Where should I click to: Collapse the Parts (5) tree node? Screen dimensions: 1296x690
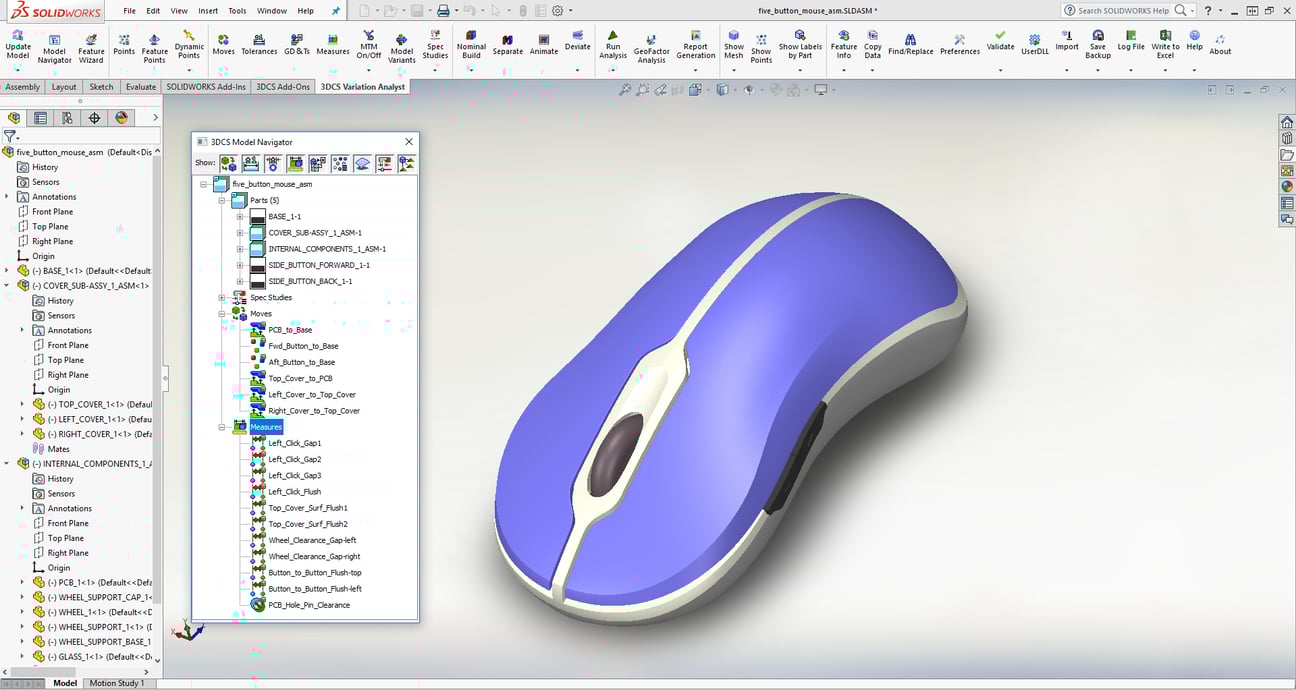point(222,200)
